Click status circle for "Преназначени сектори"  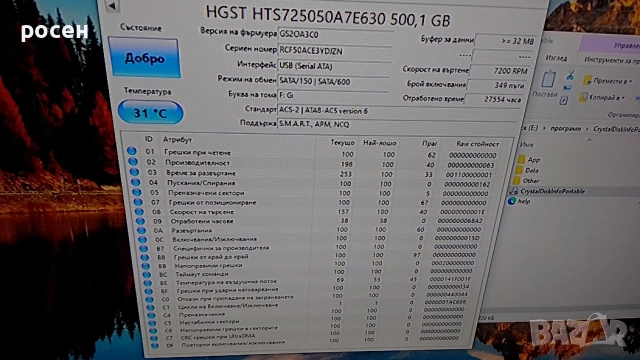[x=137, y=192]
